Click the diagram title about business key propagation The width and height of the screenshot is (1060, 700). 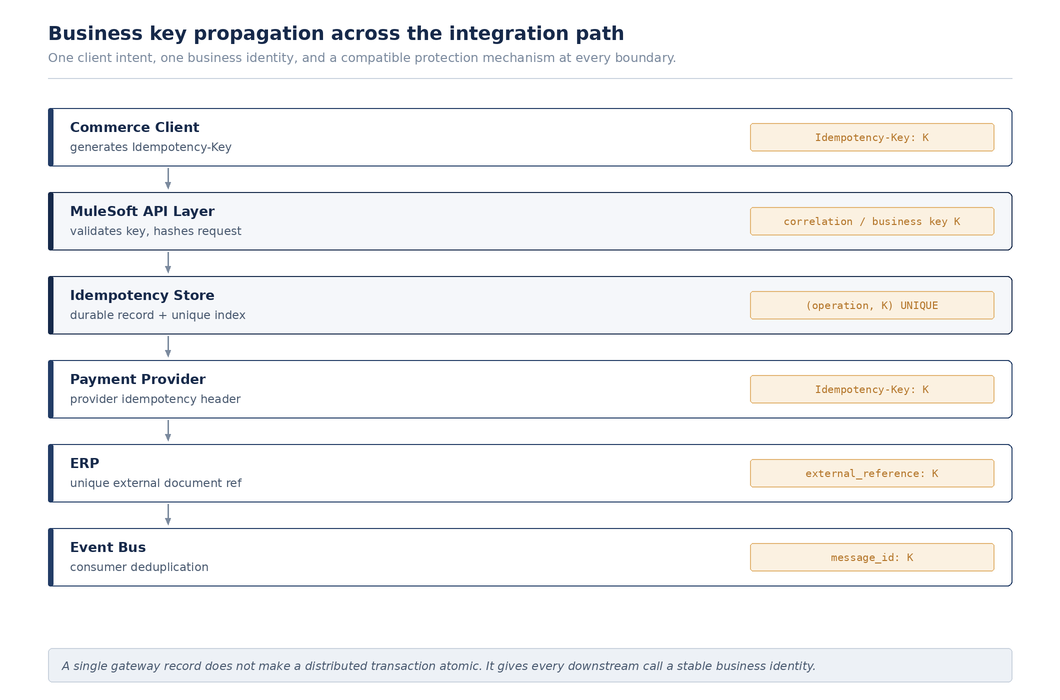coord(336,33)
